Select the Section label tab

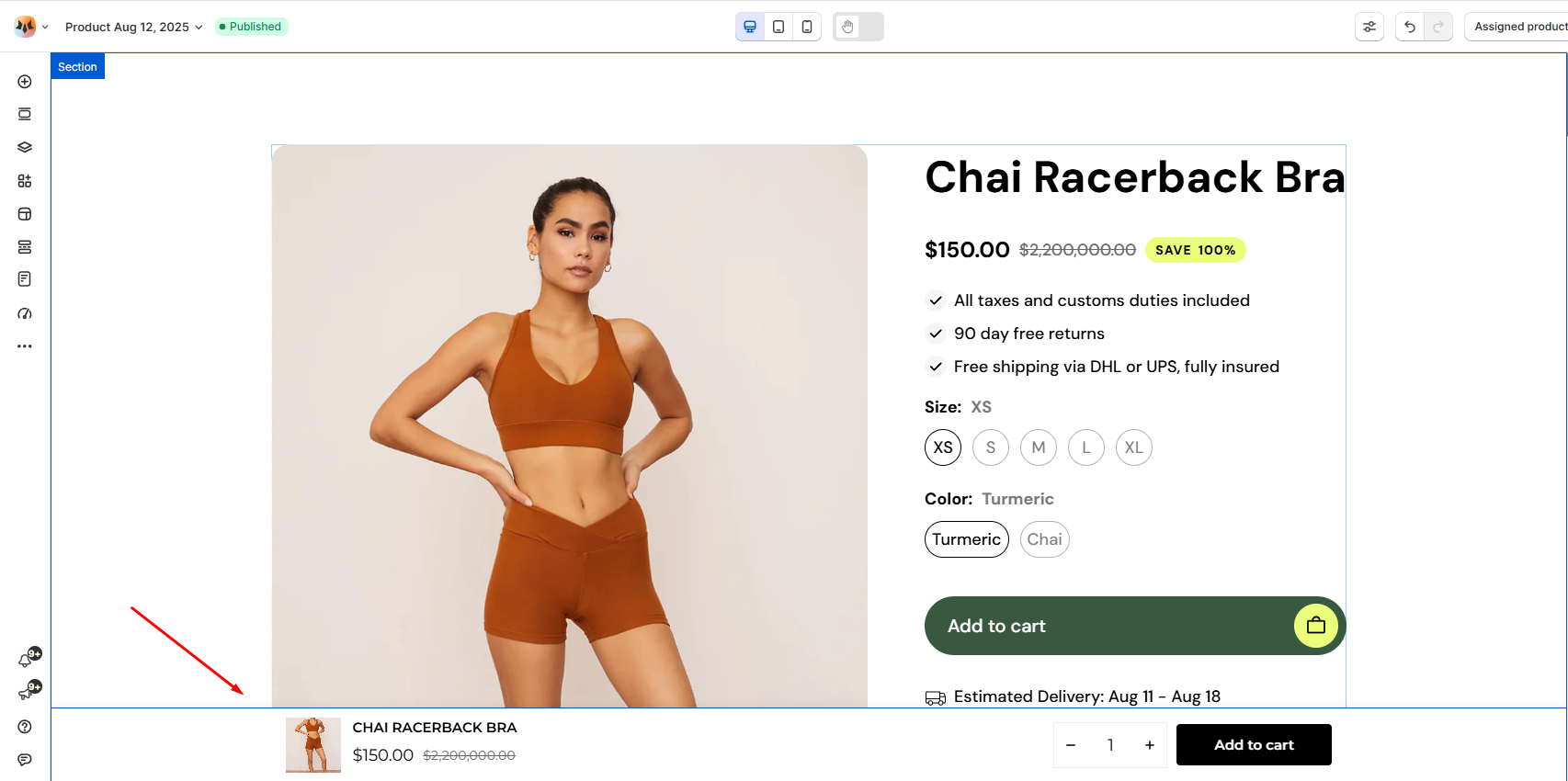pyautogui.click(x=77, y=67)
